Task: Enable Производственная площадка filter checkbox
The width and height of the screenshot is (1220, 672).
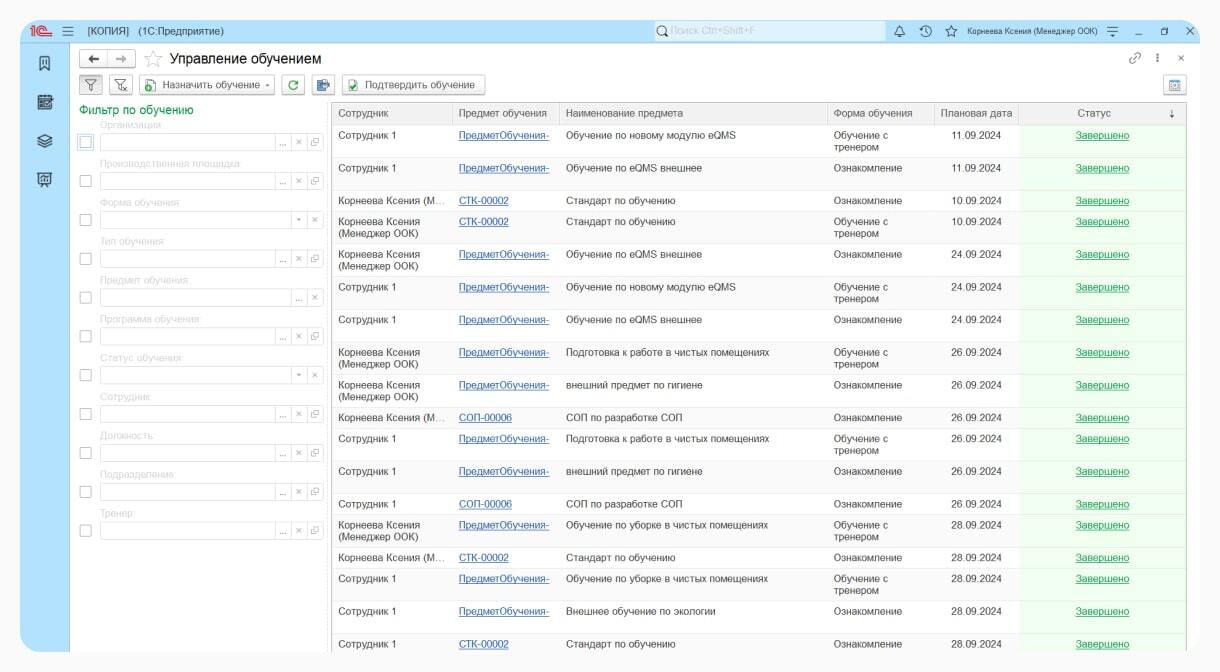Action: (85, 181)
